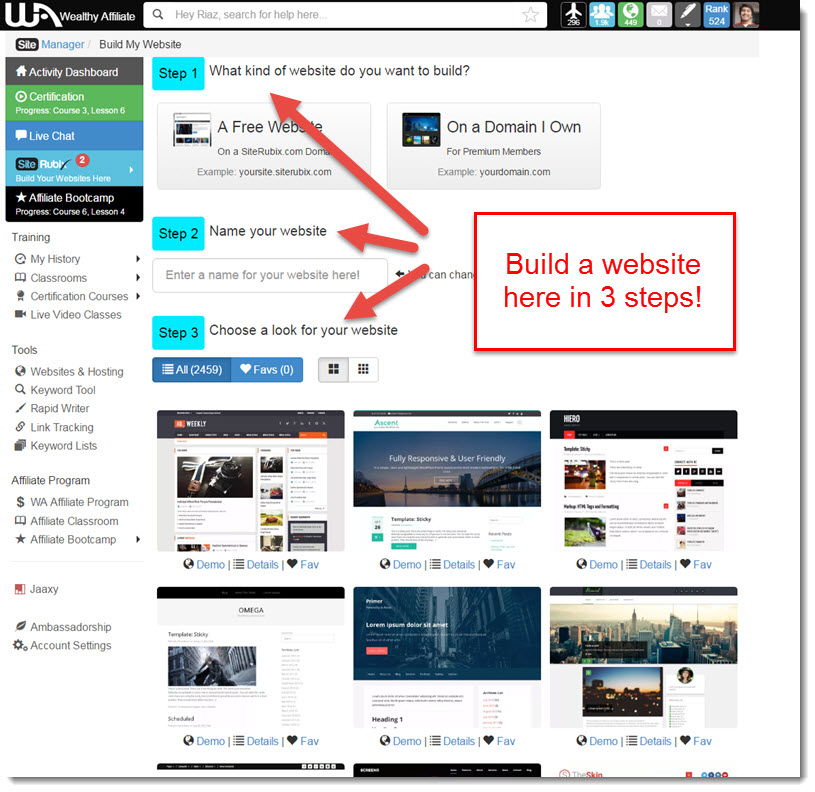Viewport: 815px width, 792px height.
Task: Click SiteRubix notification badge 2
Action: point(82,160)
